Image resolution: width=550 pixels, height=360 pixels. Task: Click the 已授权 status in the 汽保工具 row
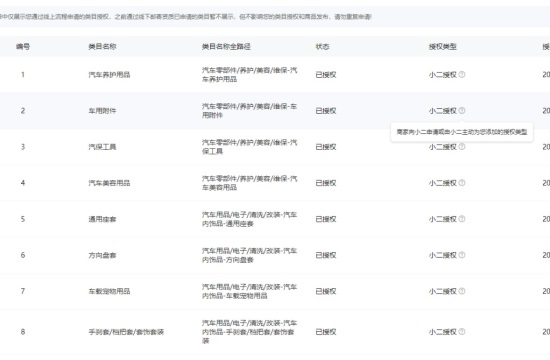point(326,147)
